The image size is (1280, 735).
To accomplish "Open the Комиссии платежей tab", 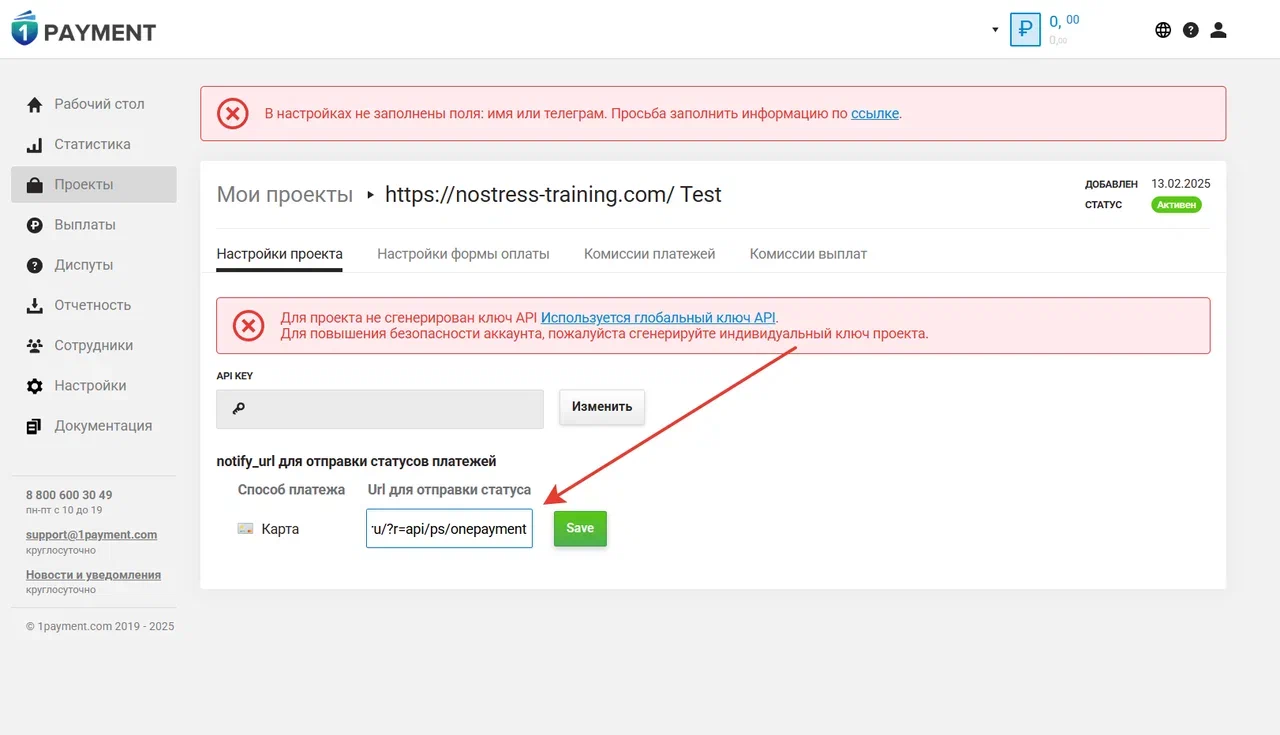I will pos(649,254).
